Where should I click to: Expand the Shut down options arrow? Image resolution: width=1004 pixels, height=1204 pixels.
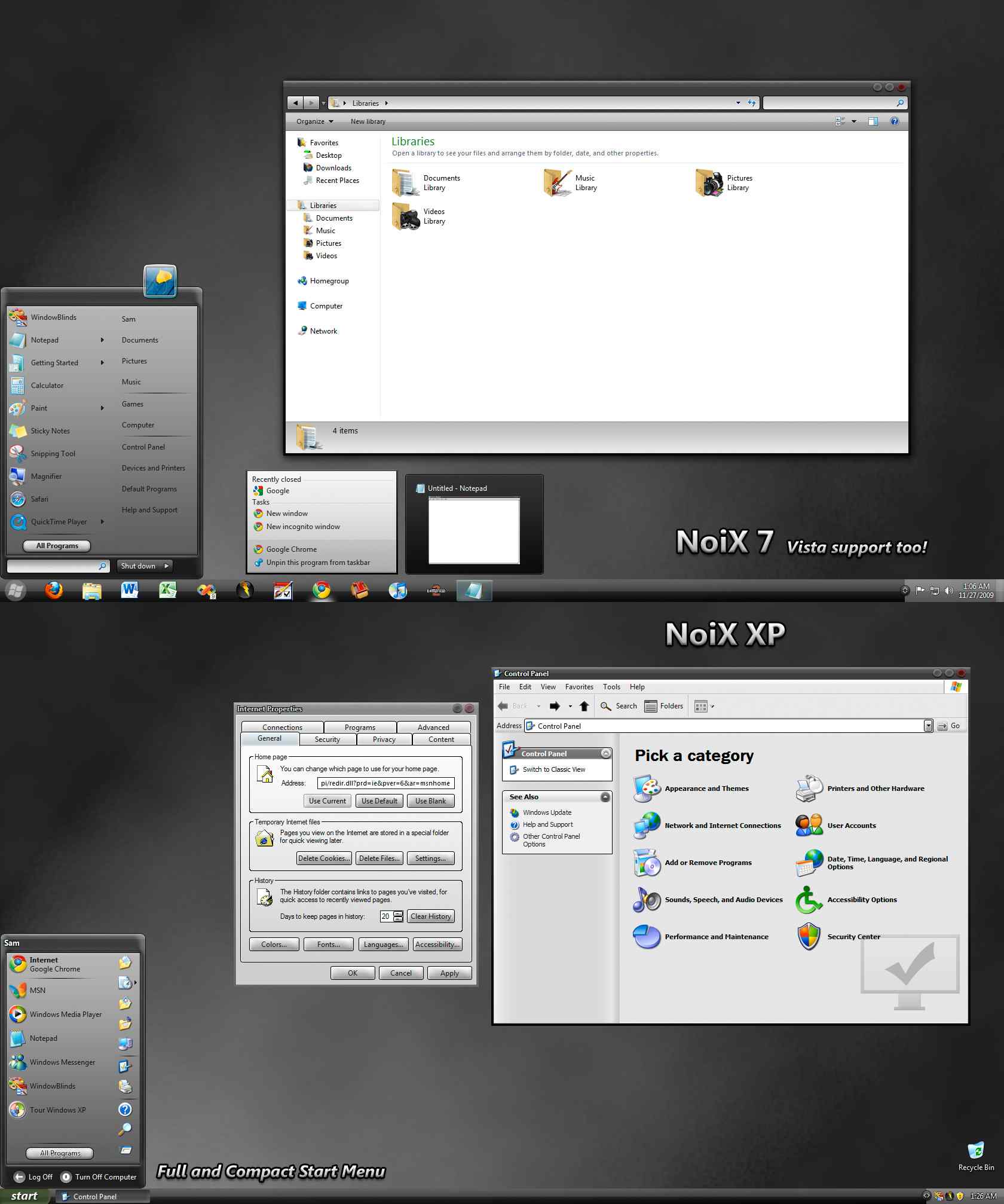[167, 566]
